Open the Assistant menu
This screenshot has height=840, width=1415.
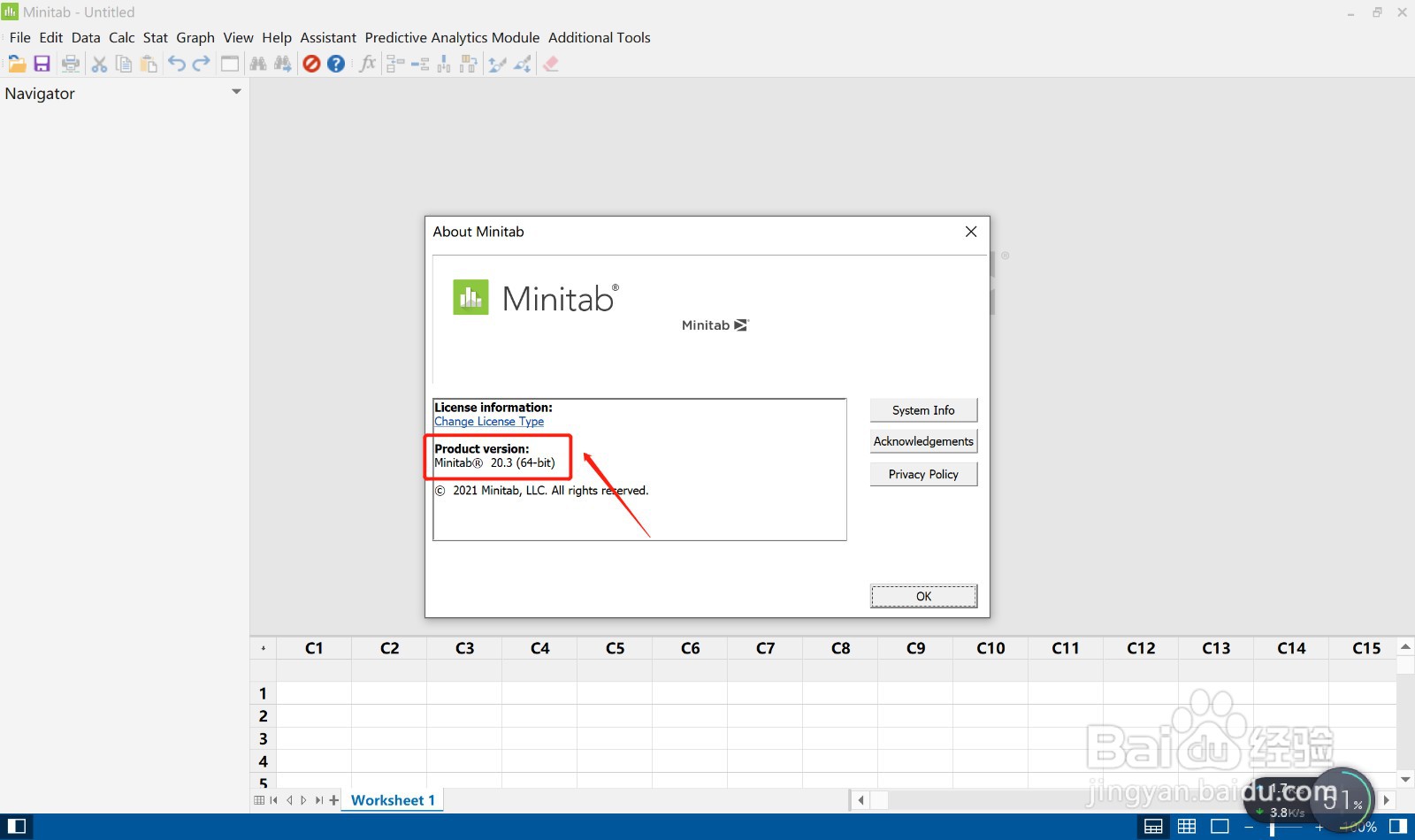[328, 37]
